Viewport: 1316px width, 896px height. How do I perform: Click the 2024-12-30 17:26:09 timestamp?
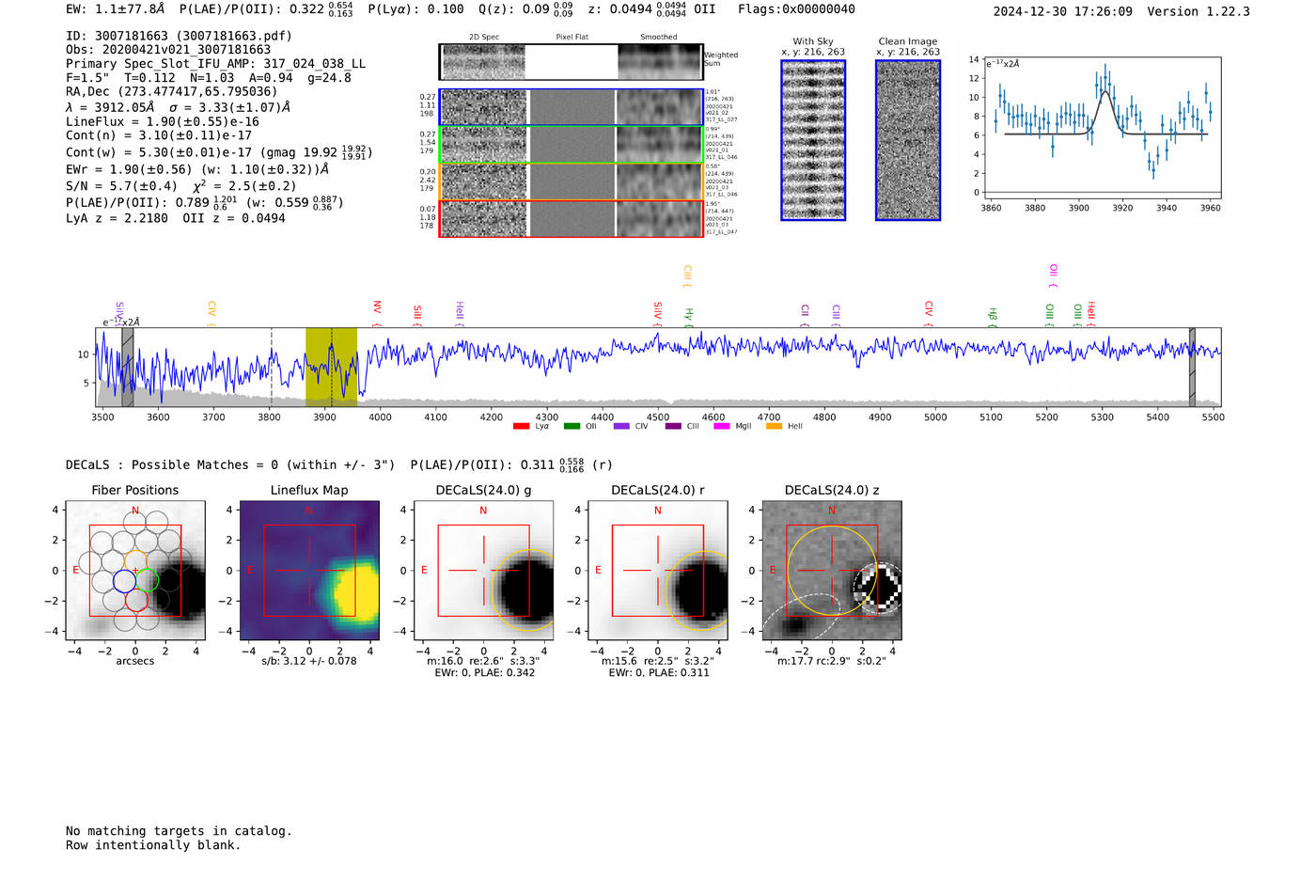1063,11
